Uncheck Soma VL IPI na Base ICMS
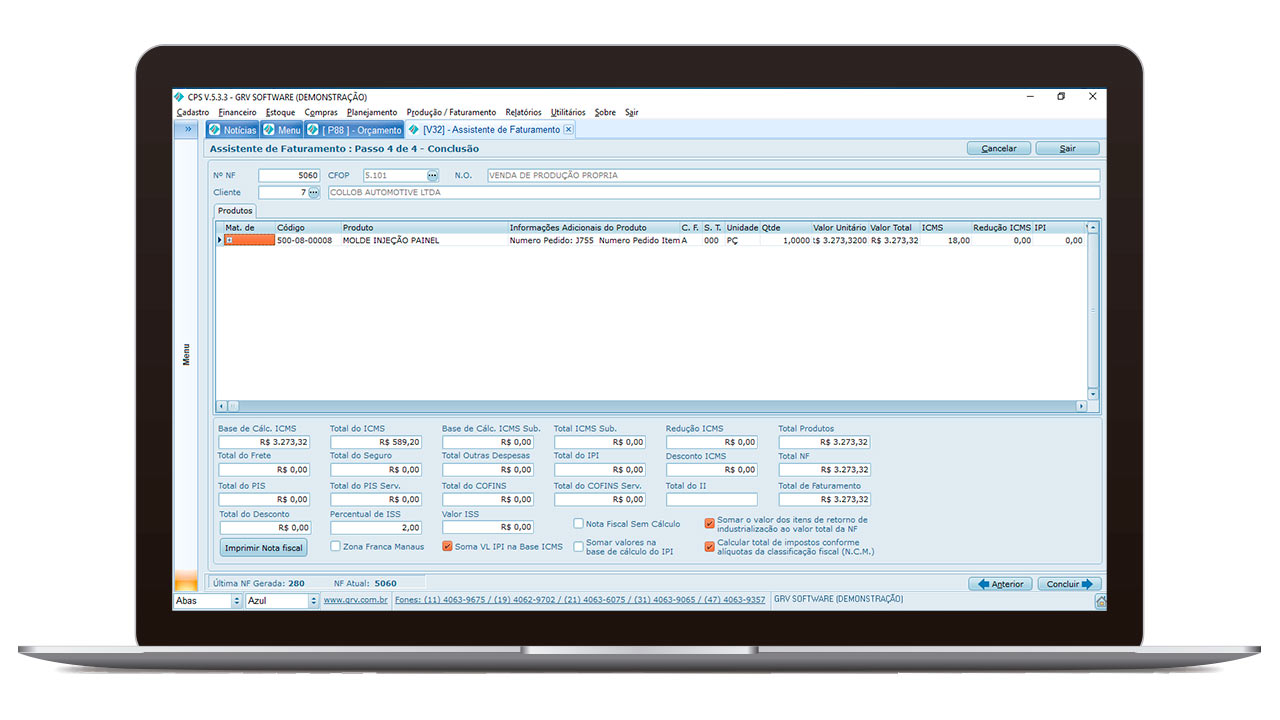Viewport: 1280px width, 720px height. coord(447,547)
